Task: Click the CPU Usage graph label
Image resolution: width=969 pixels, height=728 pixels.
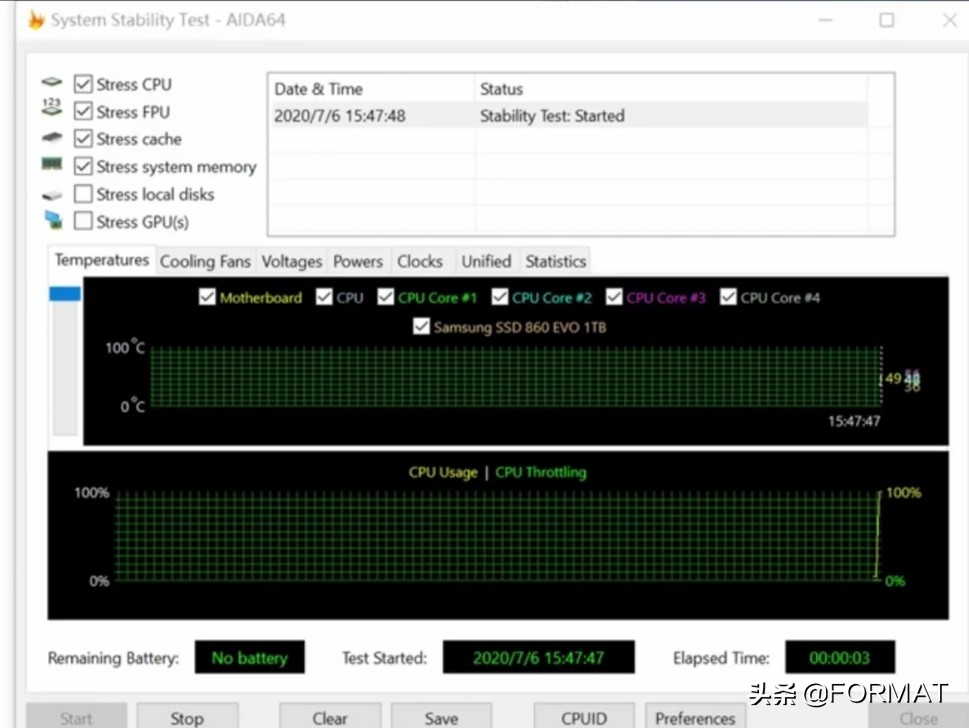Action: tap(443, 472)
